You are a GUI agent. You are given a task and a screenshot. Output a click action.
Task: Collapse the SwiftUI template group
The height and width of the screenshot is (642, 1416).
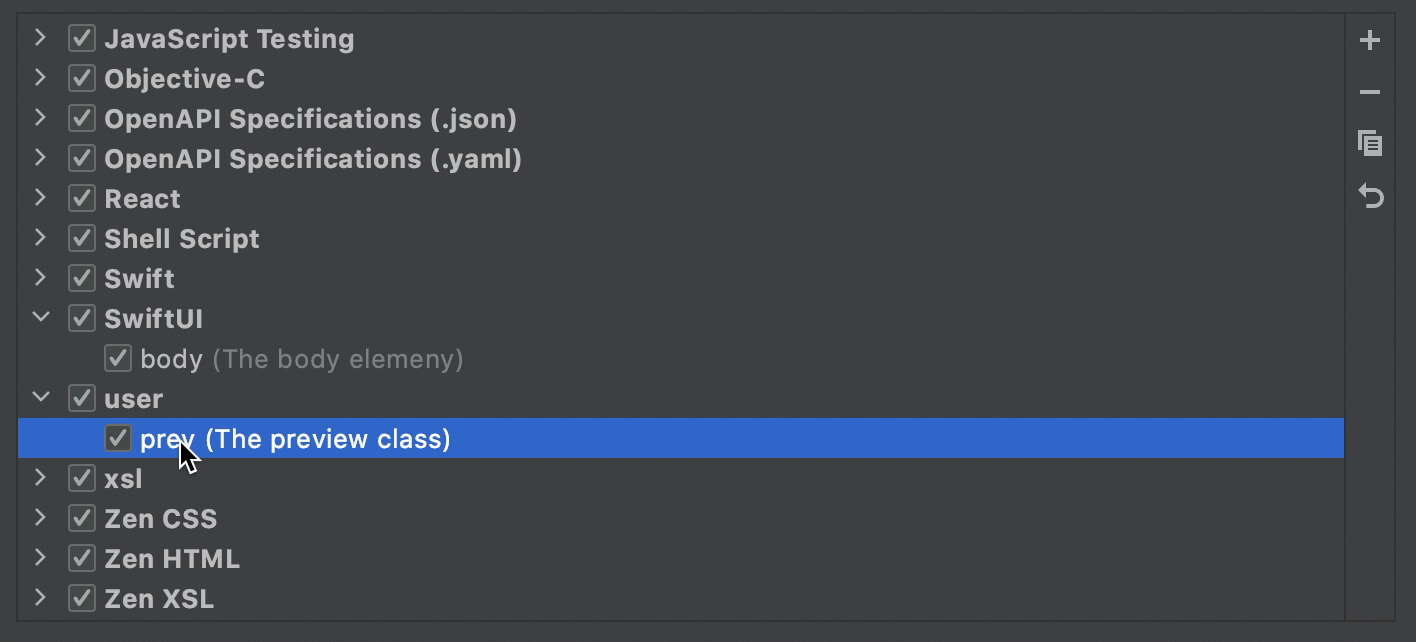pos(40,318)
